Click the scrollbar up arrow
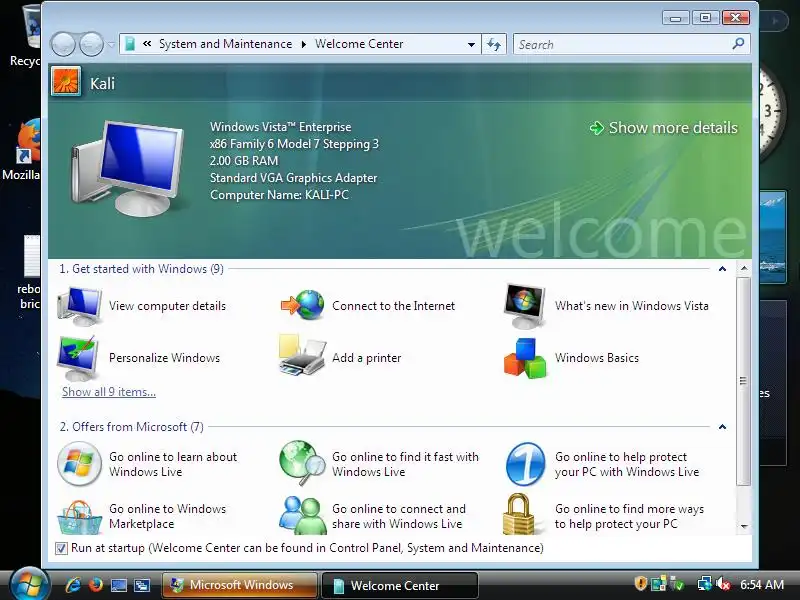The image size is (800, 600). click(744, 268)
